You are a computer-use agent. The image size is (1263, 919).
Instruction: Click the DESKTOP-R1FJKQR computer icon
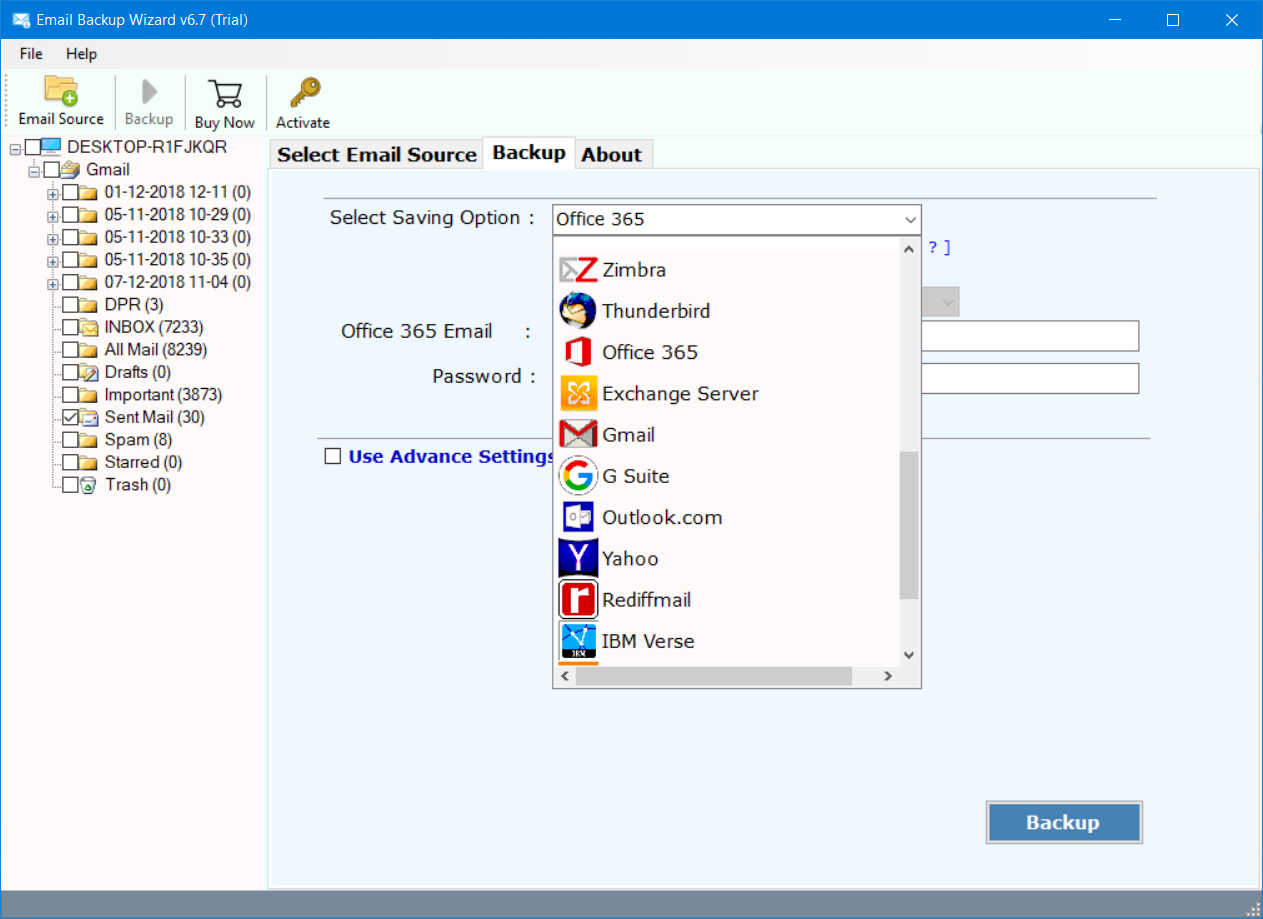(x=52, y=148)
